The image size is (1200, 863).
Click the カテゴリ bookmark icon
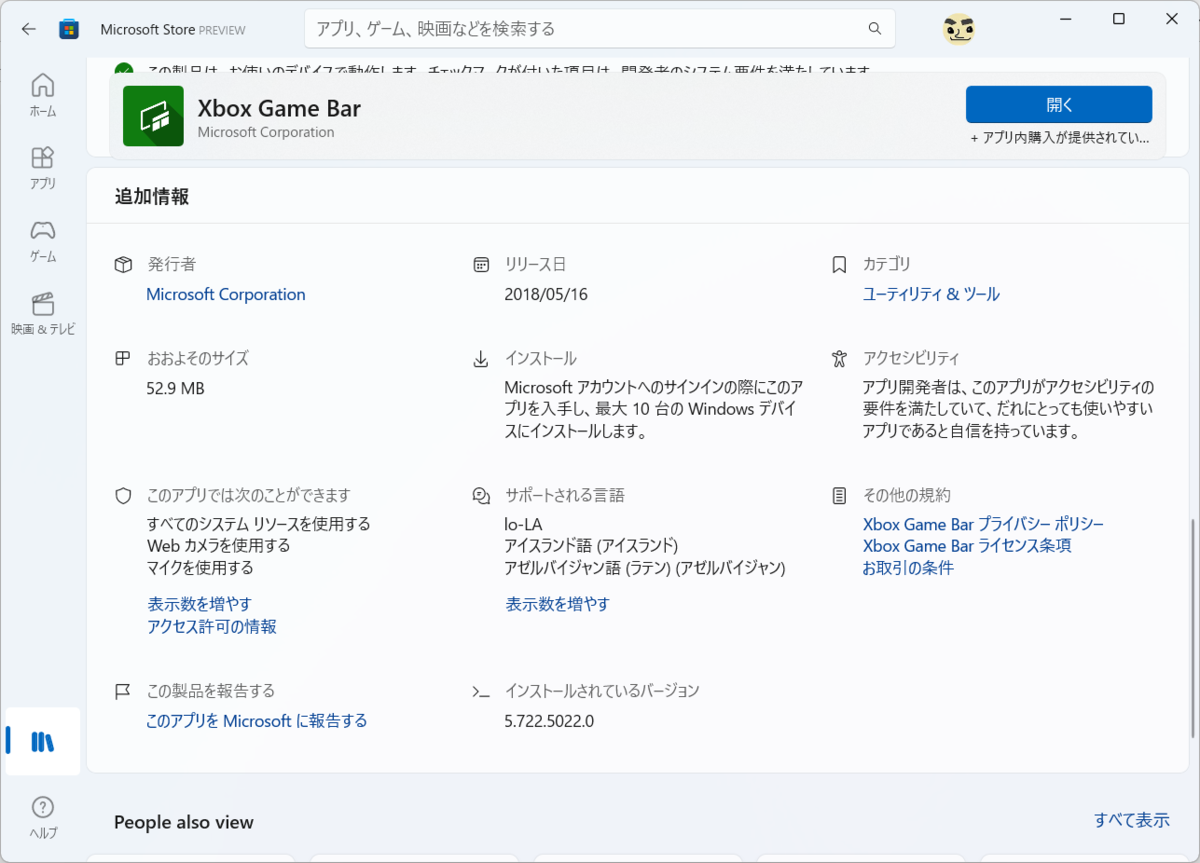pos(839,265)
